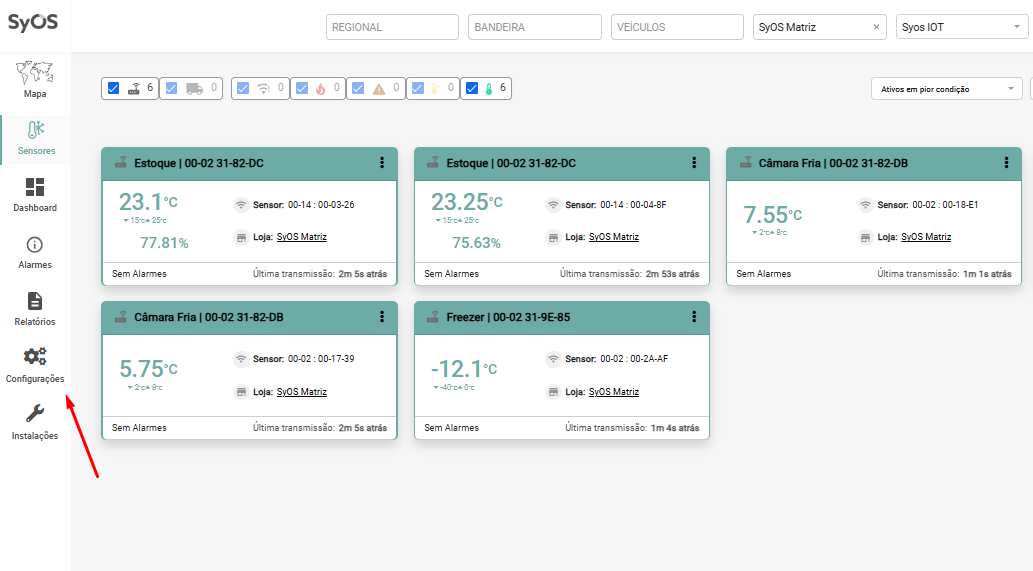Image resolution: width=1033 pixels, height=571 pixels.
Task: Open the Mapa view in sidebar
Action: 35,79
